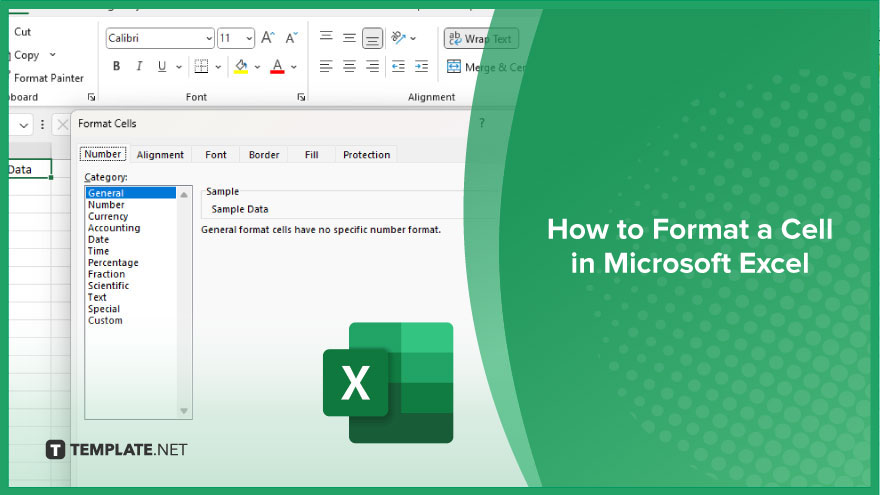
Task: Toggle Bold formatting
Action: click(x=116, y=66)
